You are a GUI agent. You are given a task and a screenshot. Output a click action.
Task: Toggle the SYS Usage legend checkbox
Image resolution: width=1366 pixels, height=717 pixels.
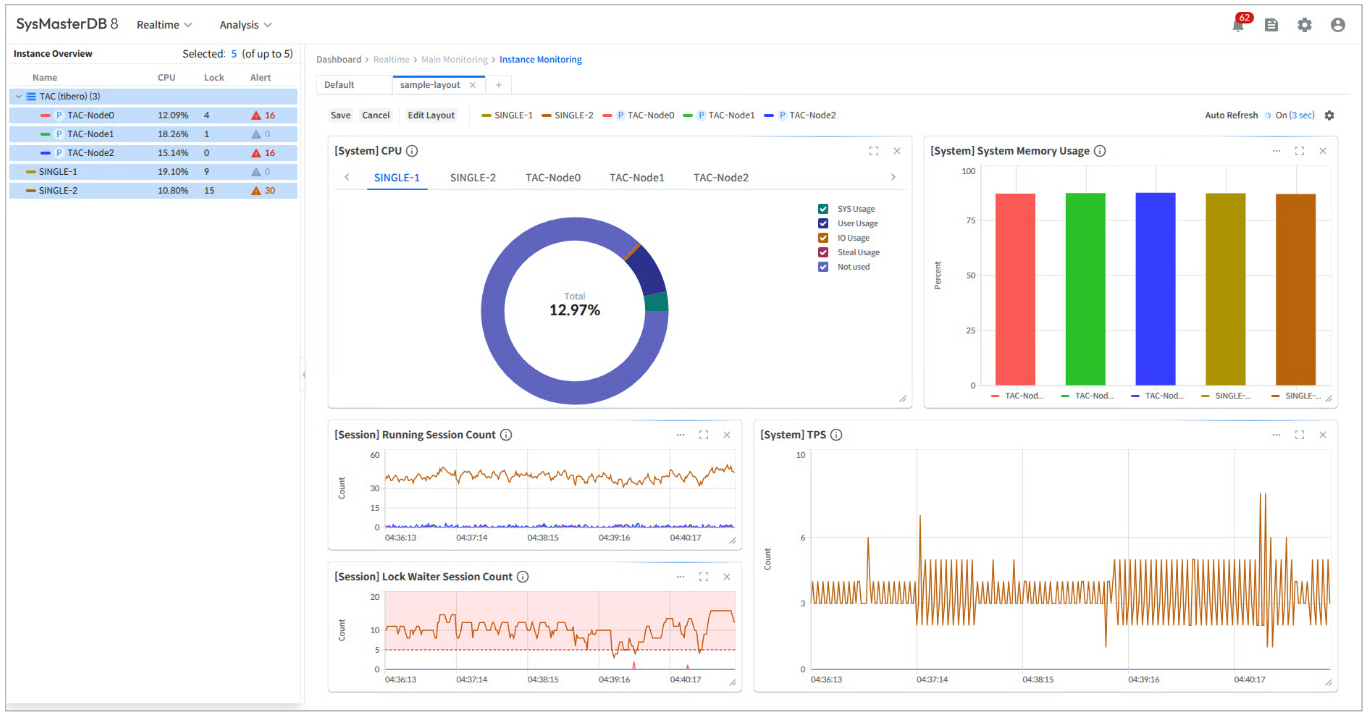click(823, 209)
